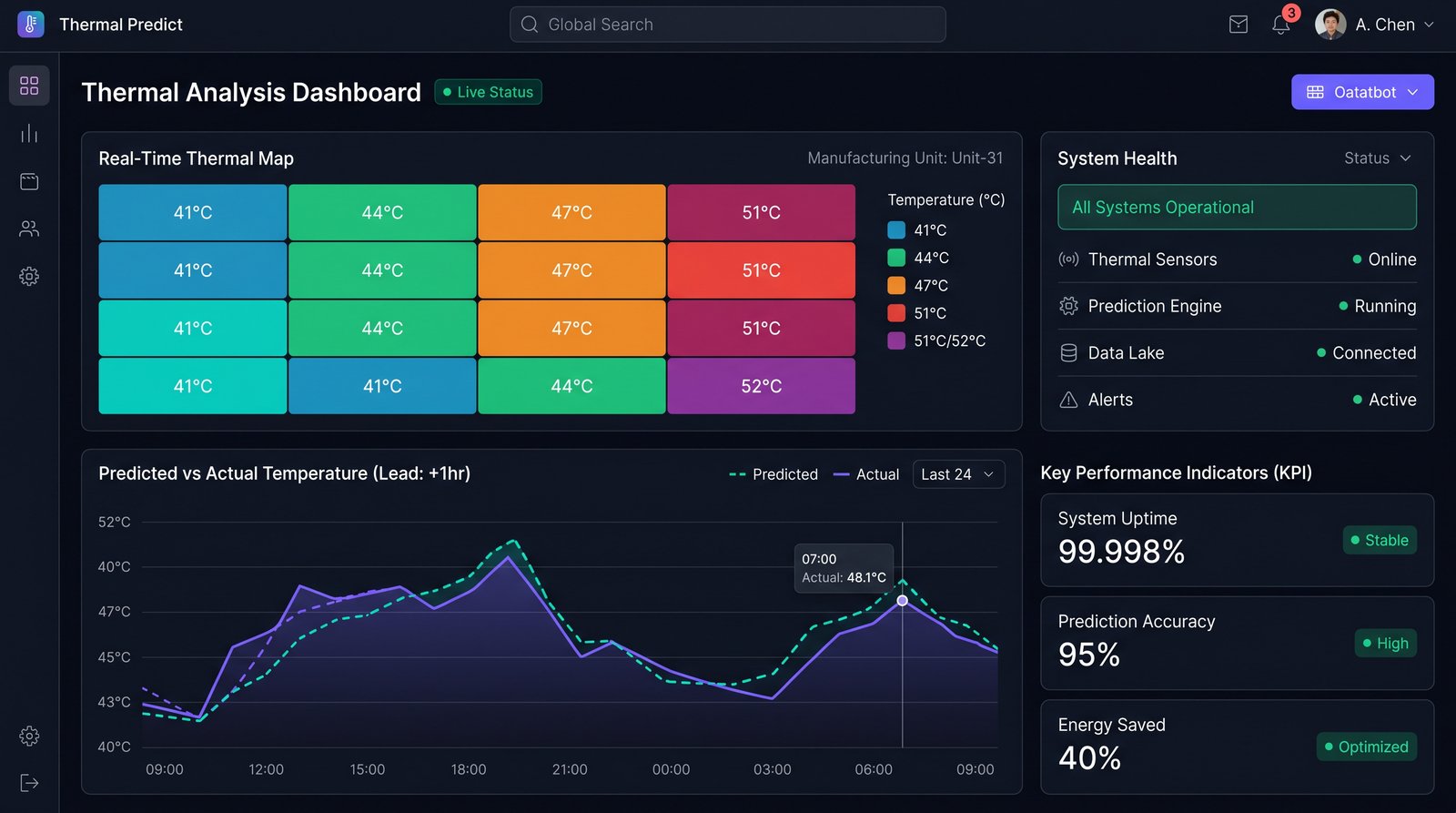Click Manufacturing Unit: Unit-31 label
1456x813 pixels.
[905, 158]
